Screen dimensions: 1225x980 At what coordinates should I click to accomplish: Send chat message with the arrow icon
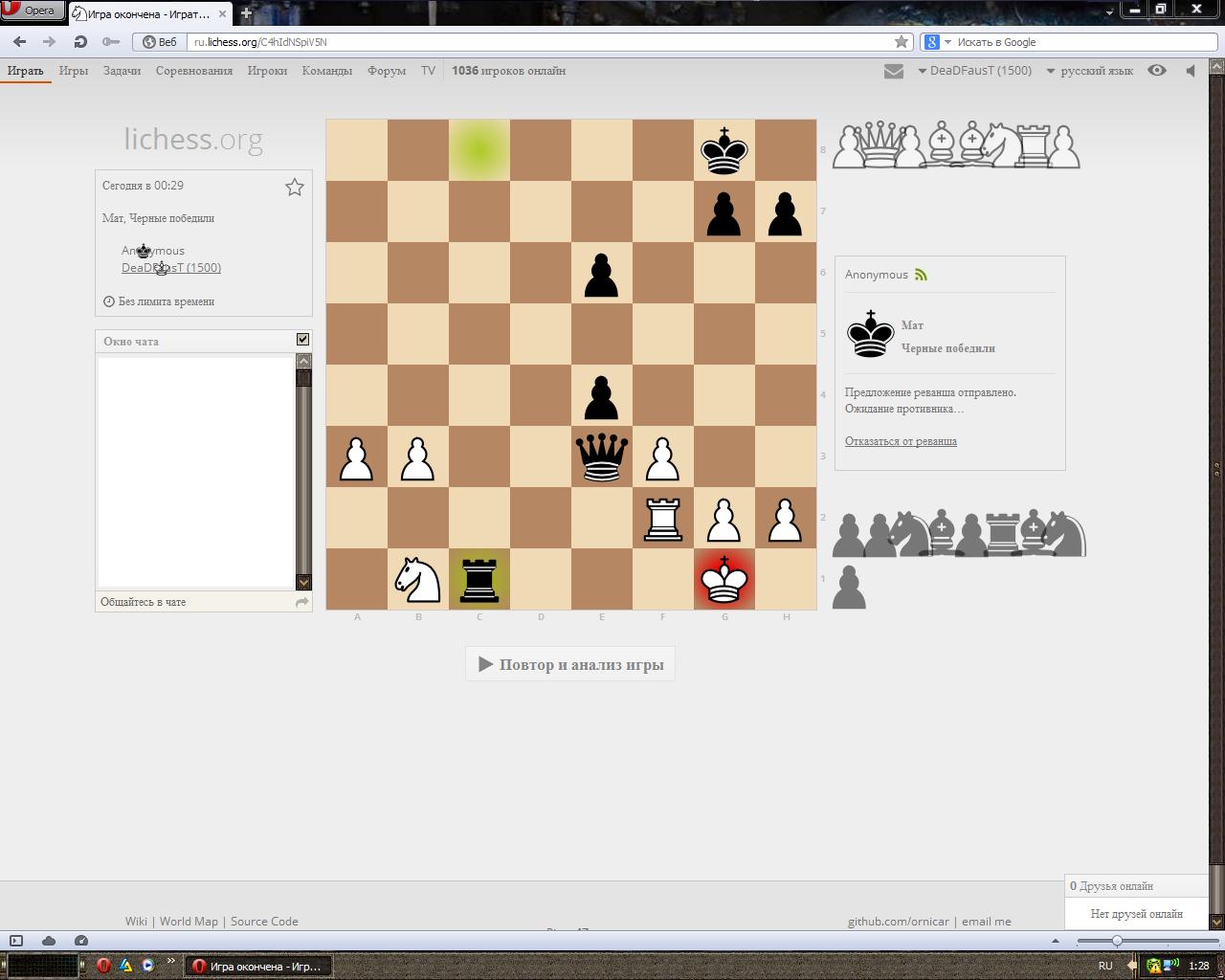pos(302,602)
